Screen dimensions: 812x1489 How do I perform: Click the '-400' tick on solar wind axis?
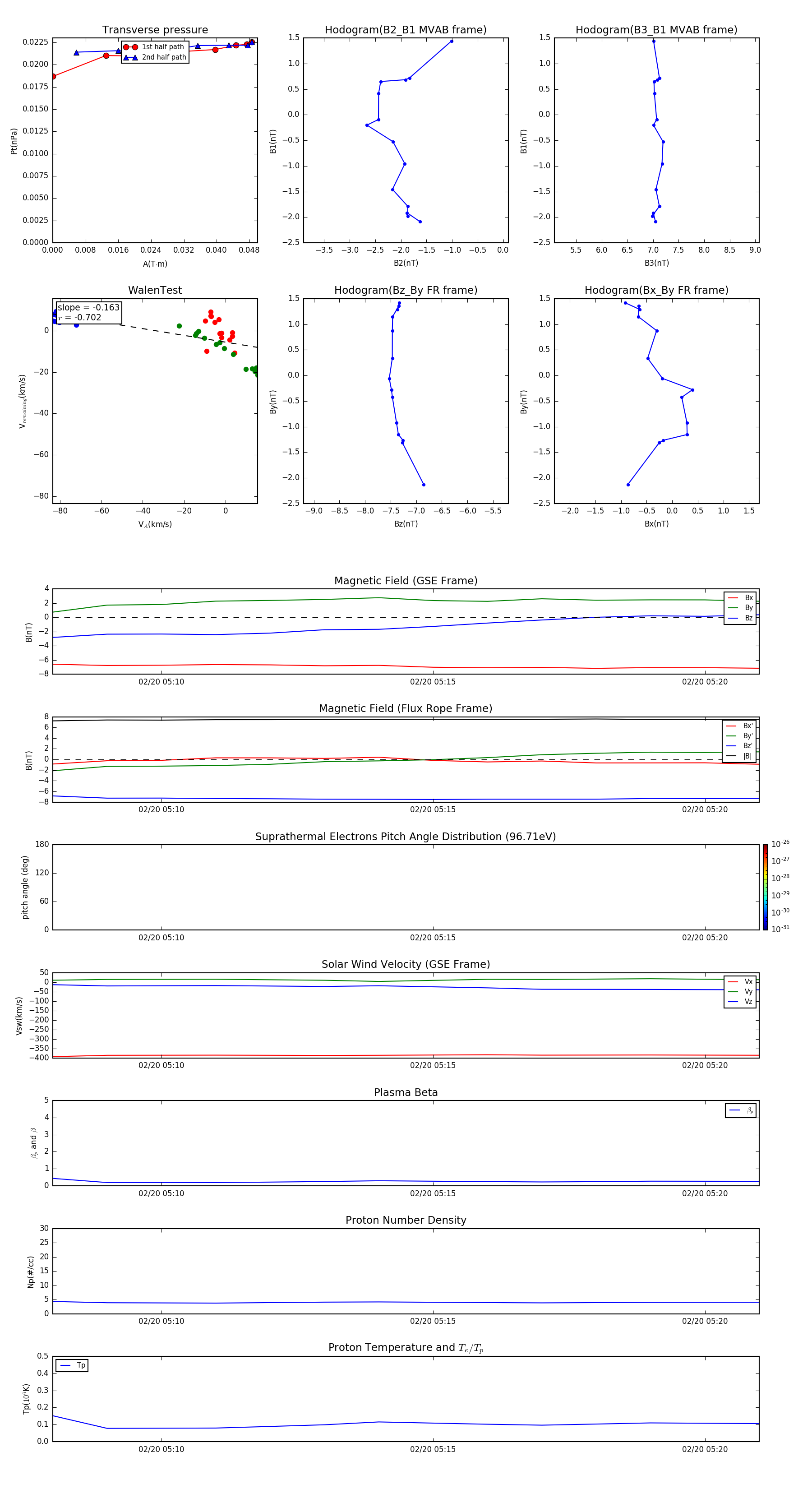point(39,1058)
